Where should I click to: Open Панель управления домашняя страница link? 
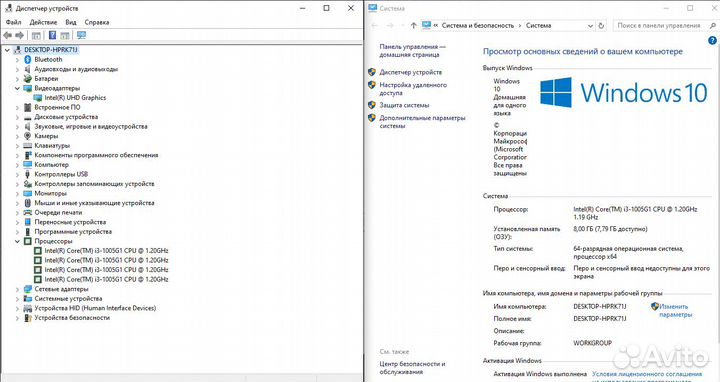pos(412,51)
